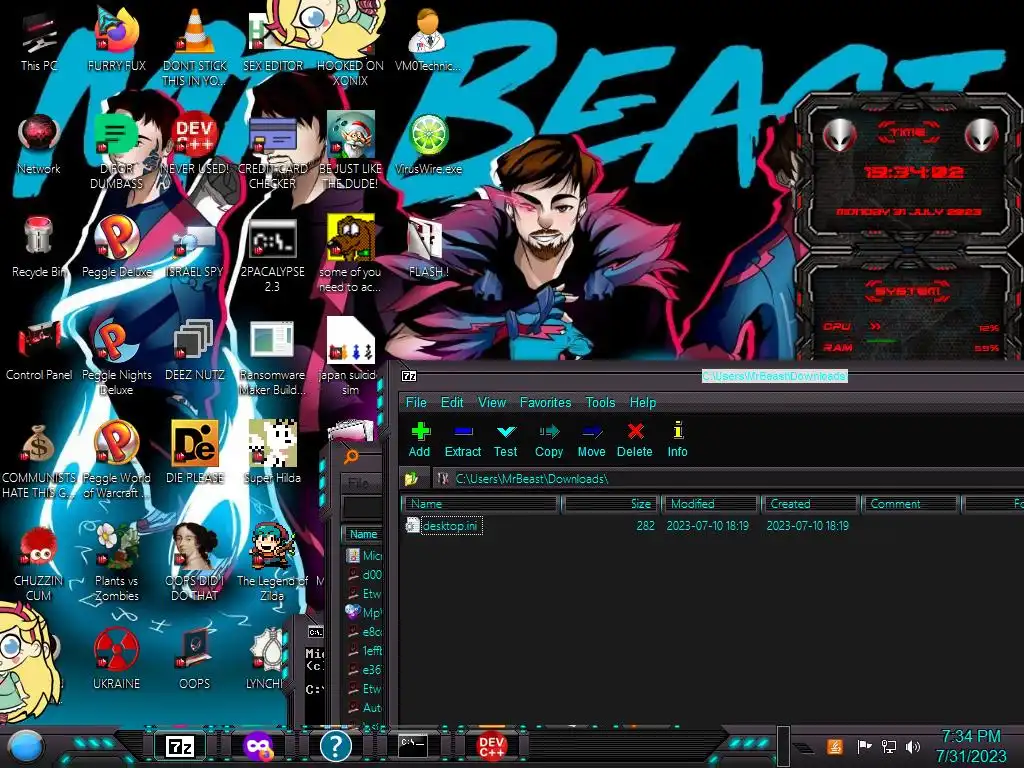Launch the DIE PLEASE Adobe icon
The width and height of the screenshot is (1024, 768).
195,452
